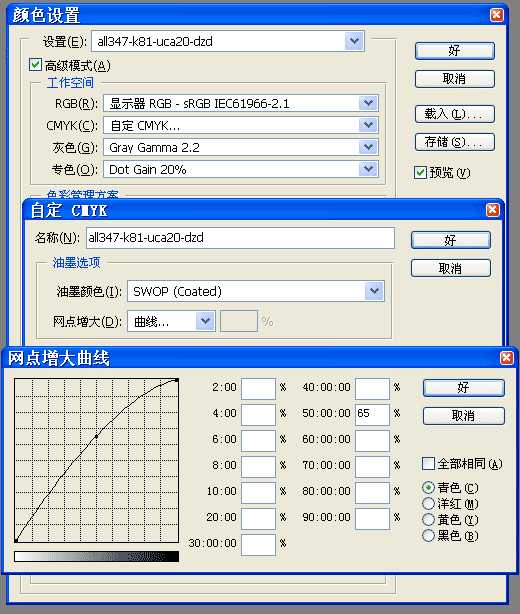Viewport: 520px width, 614px height.
Task: Click the 10% dot gain input field
Action: [x=258, y=493]
